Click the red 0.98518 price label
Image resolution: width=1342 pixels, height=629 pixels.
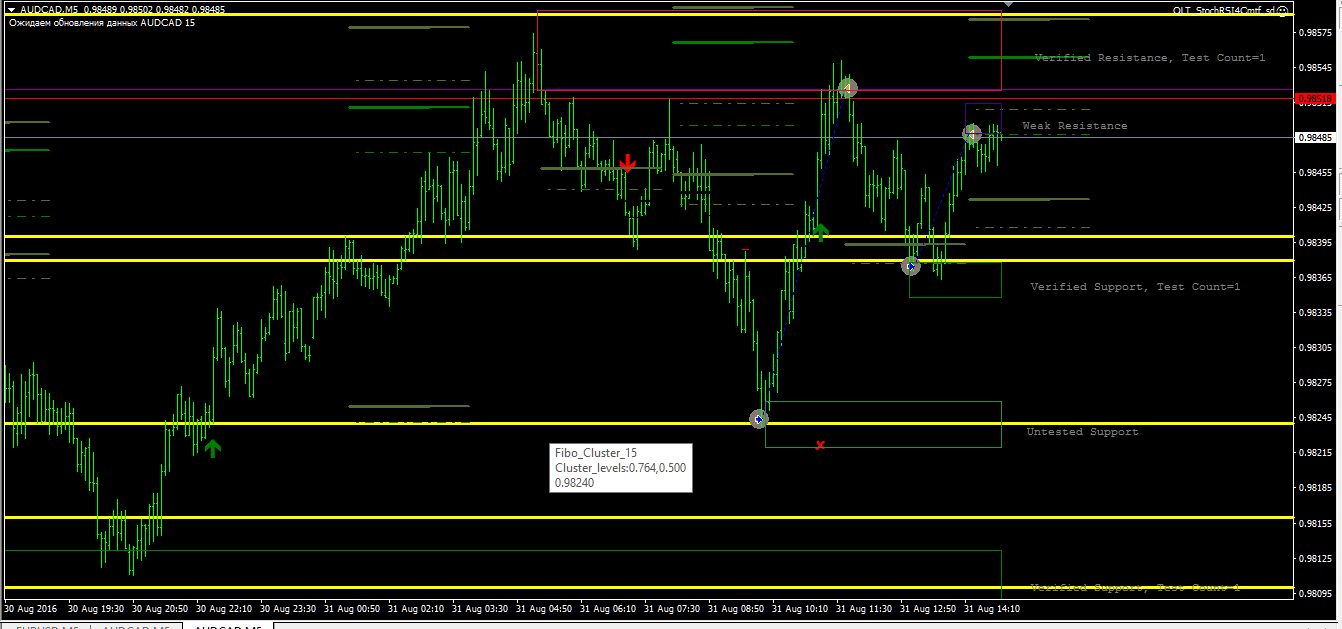(1315, 99)
